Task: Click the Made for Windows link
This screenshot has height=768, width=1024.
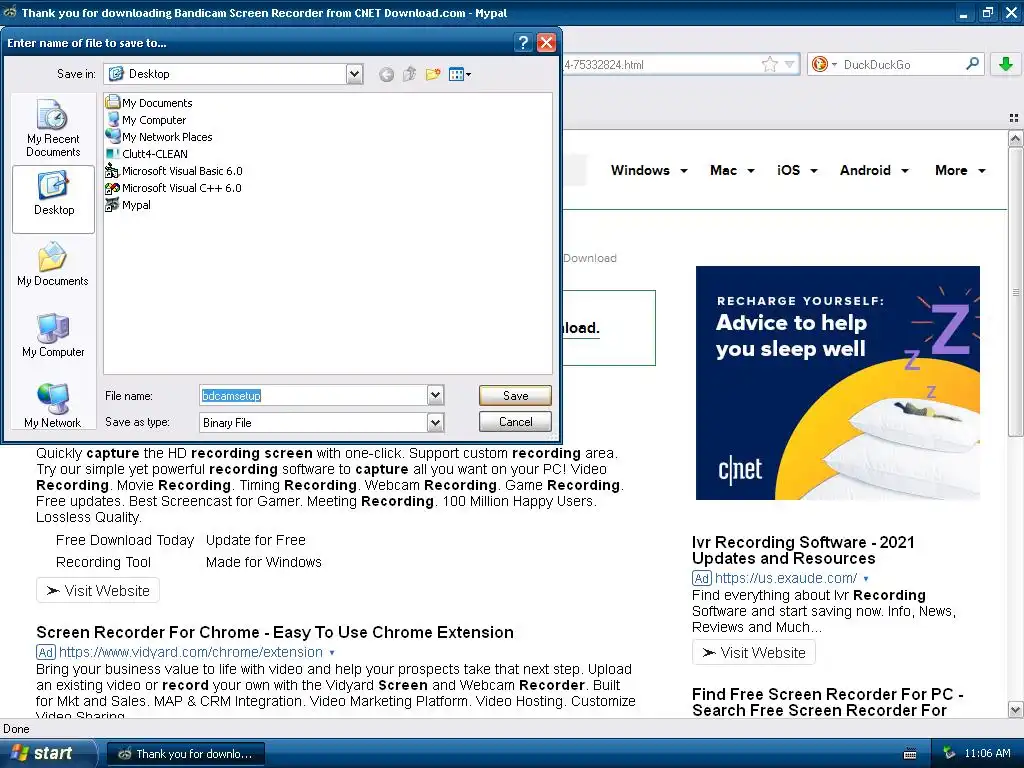Action: click(x=263, y=562)
